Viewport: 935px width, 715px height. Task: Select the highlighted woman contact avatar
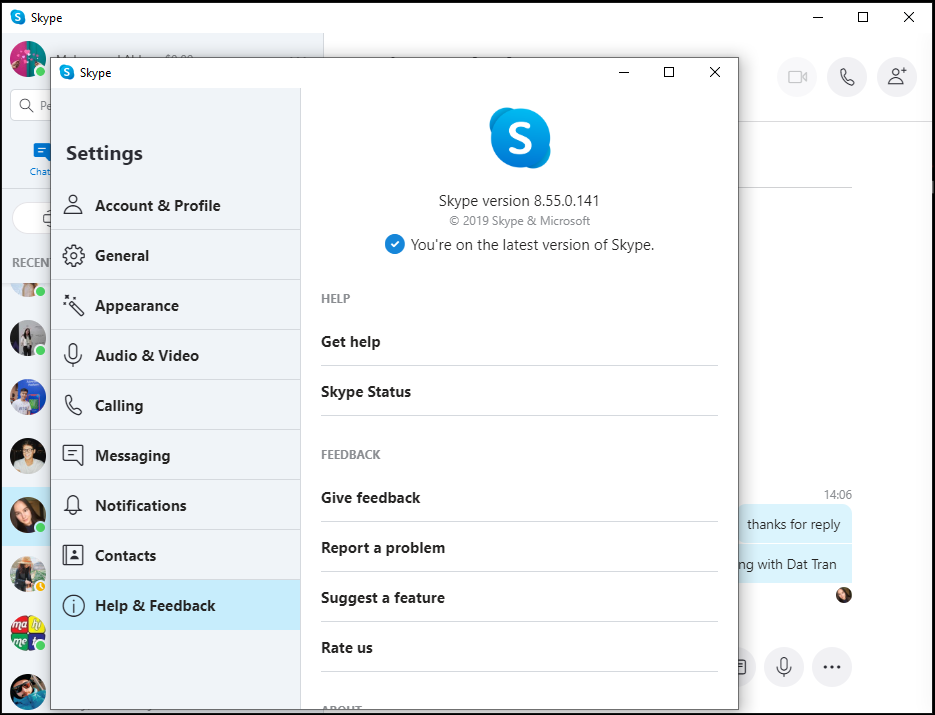click(x=28, y=515)
